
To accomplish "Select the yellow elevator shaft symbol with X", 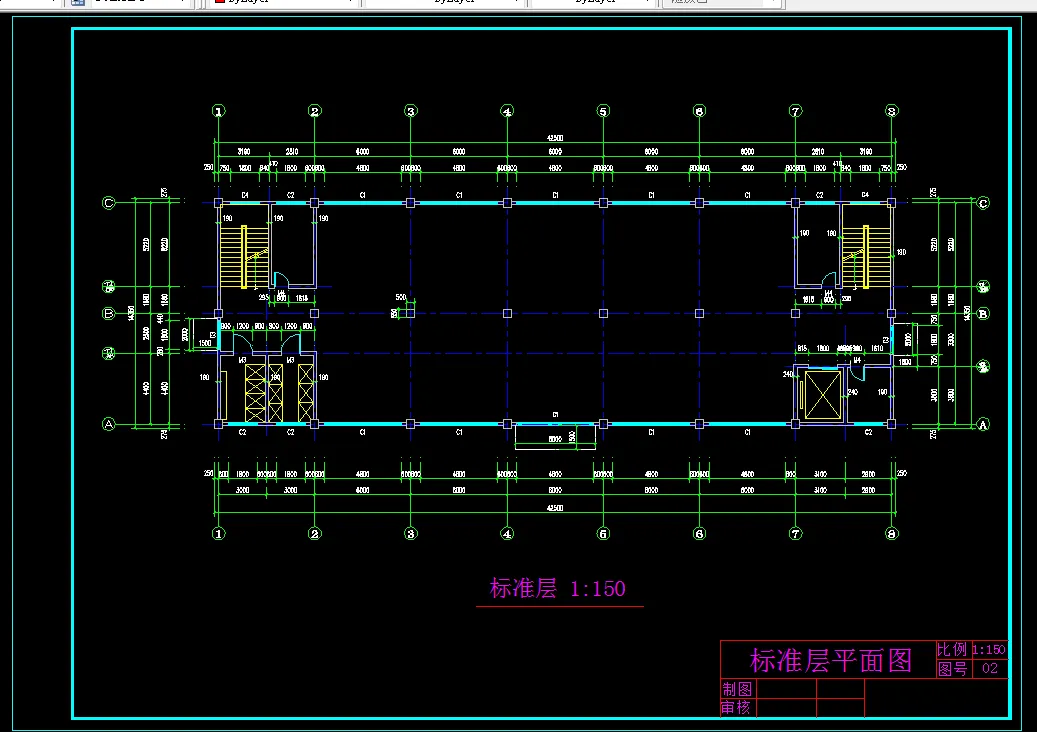I will 823,395.
